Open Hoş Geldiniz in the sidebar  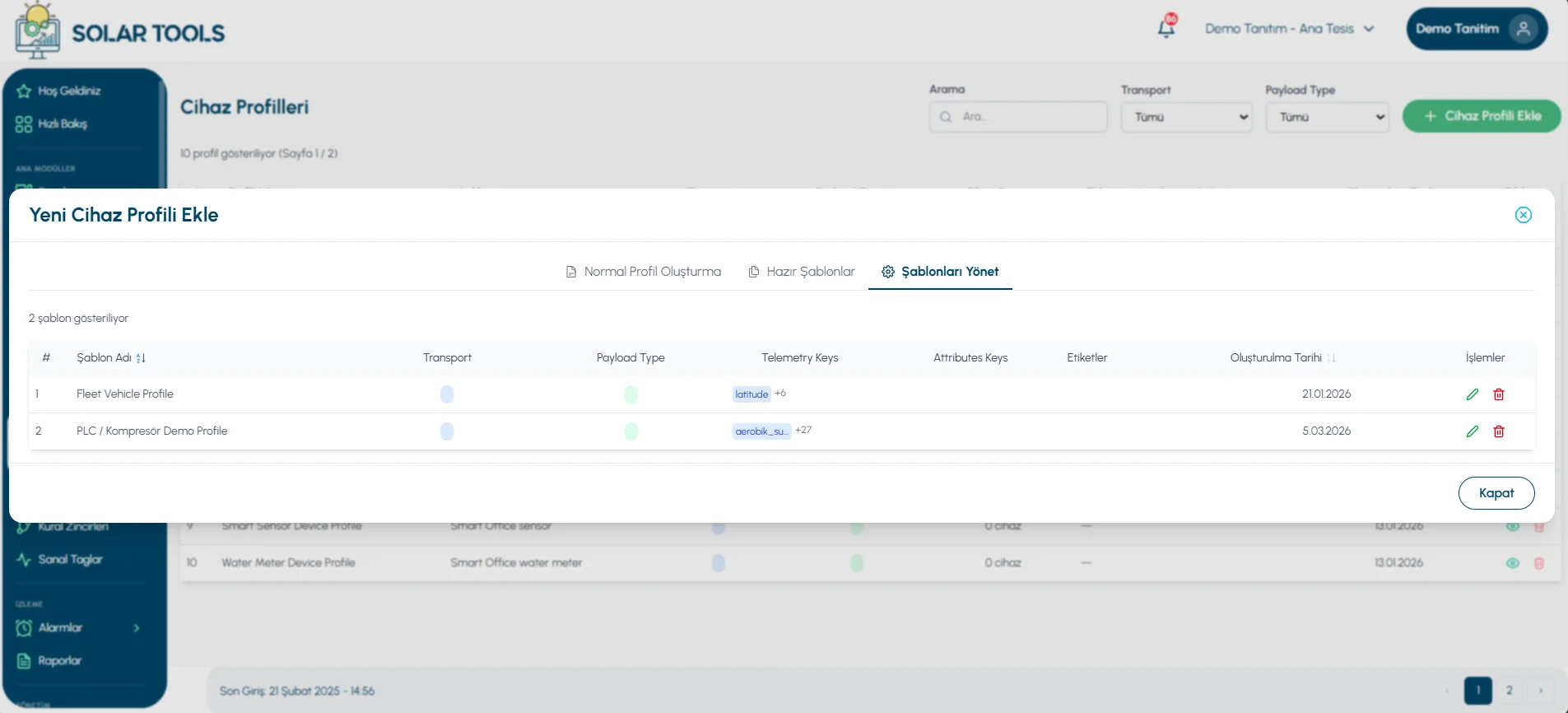69,91
